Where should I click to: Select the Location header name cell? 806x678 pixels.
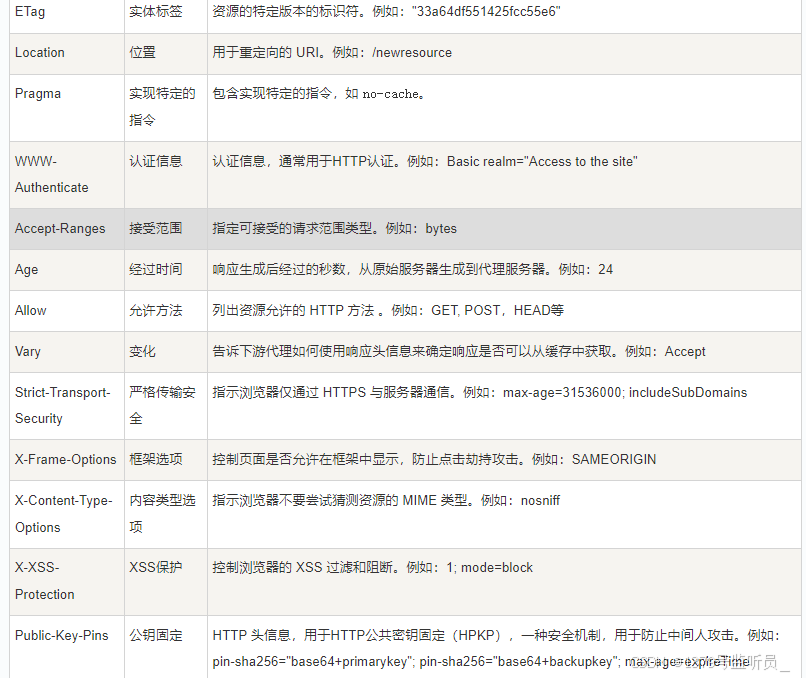click(x=67, y=54)
